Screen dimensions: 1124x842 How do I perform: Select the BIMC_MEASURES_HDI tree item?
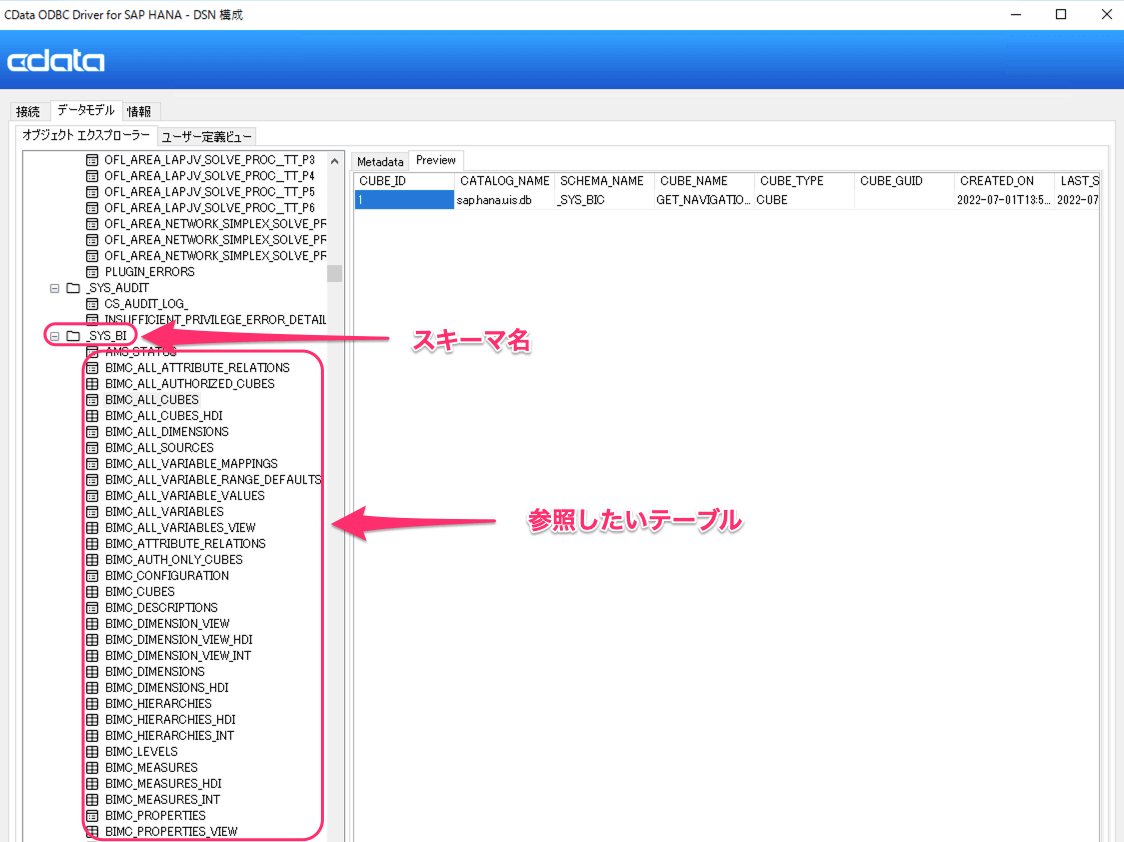(x=163, y=783)
